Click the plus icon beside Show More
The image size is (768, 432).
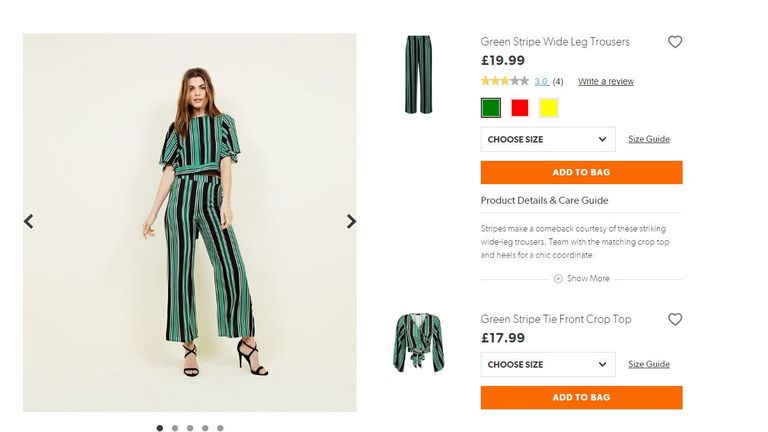click(x=558, y=279)
